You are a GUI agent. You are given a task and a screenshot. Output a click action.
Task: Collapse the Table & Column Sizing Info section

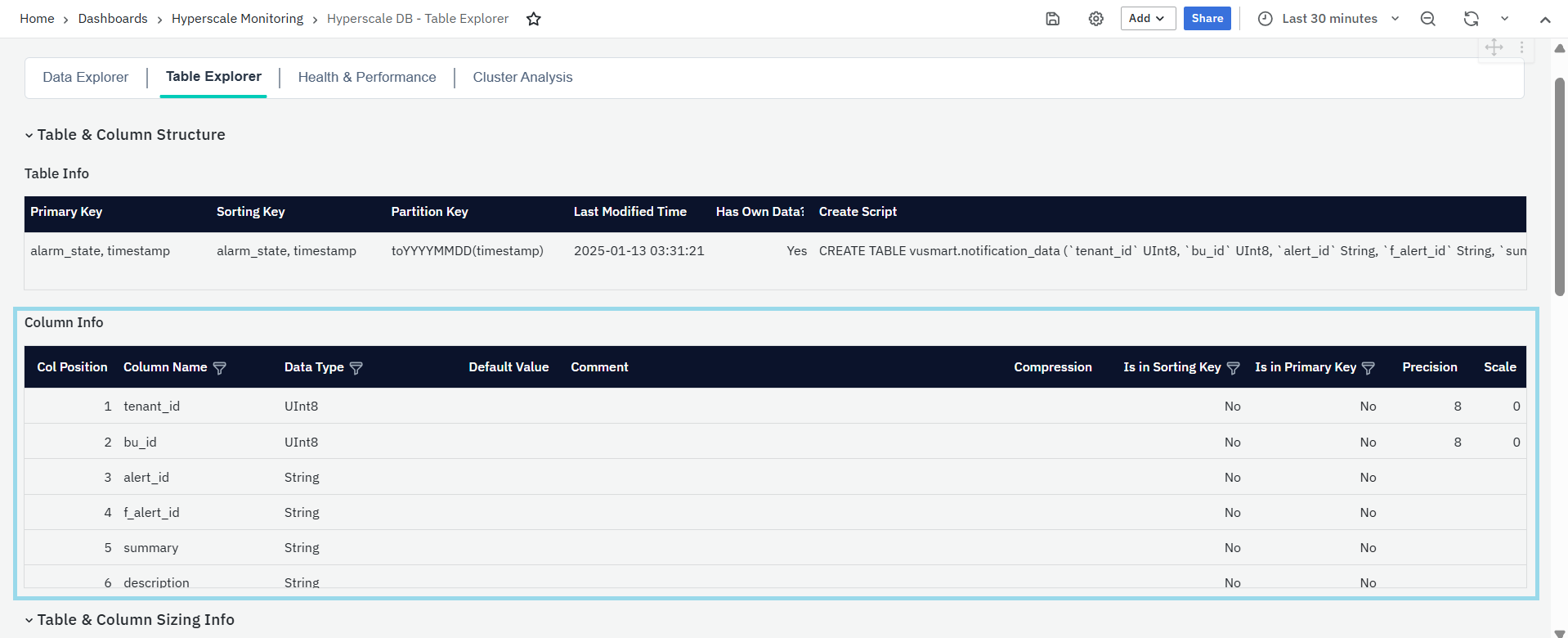point(29,620)
